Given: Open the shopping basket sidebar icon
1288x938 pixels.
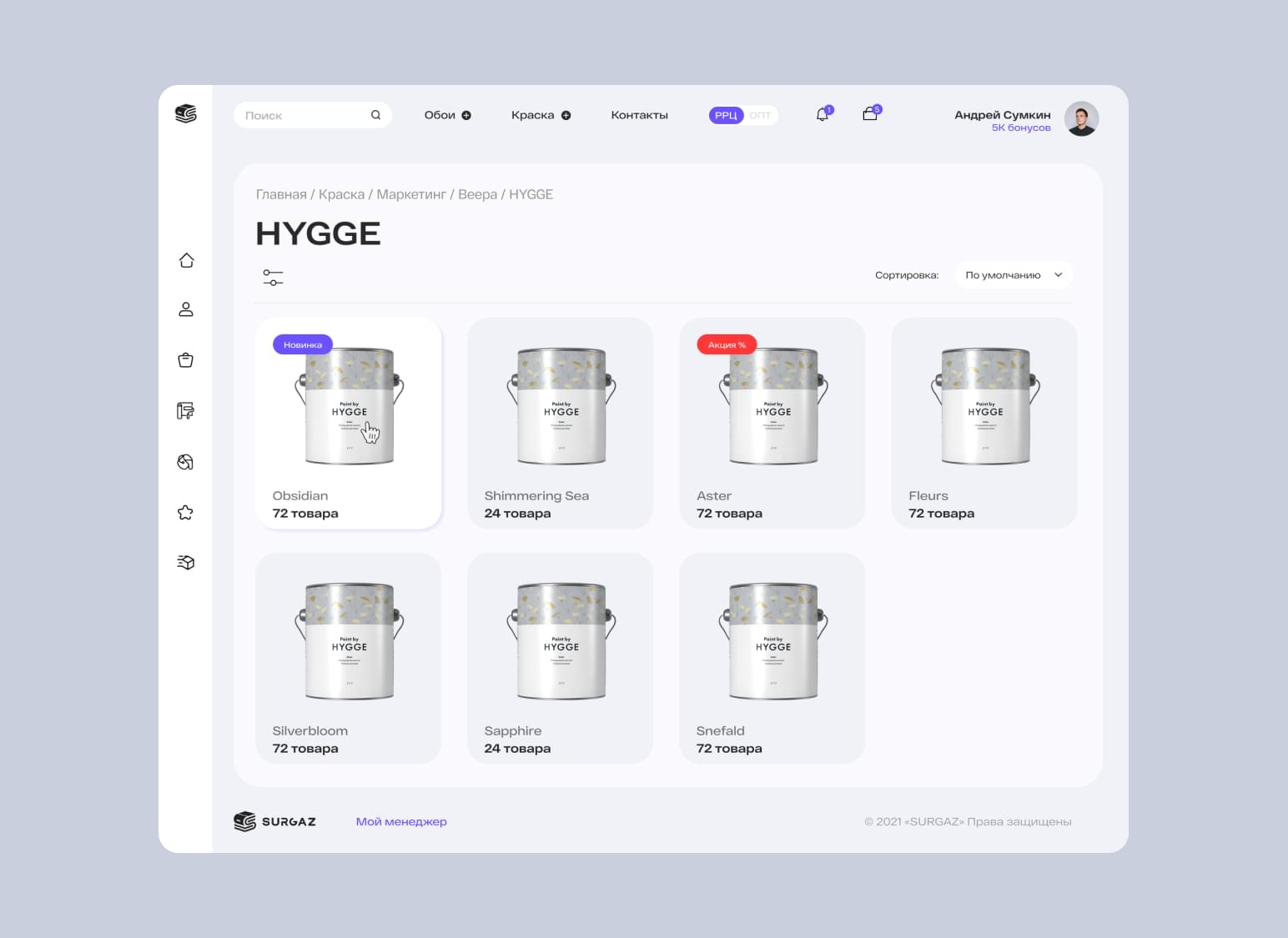Looking at the screenshot, I should coord(186,360).
